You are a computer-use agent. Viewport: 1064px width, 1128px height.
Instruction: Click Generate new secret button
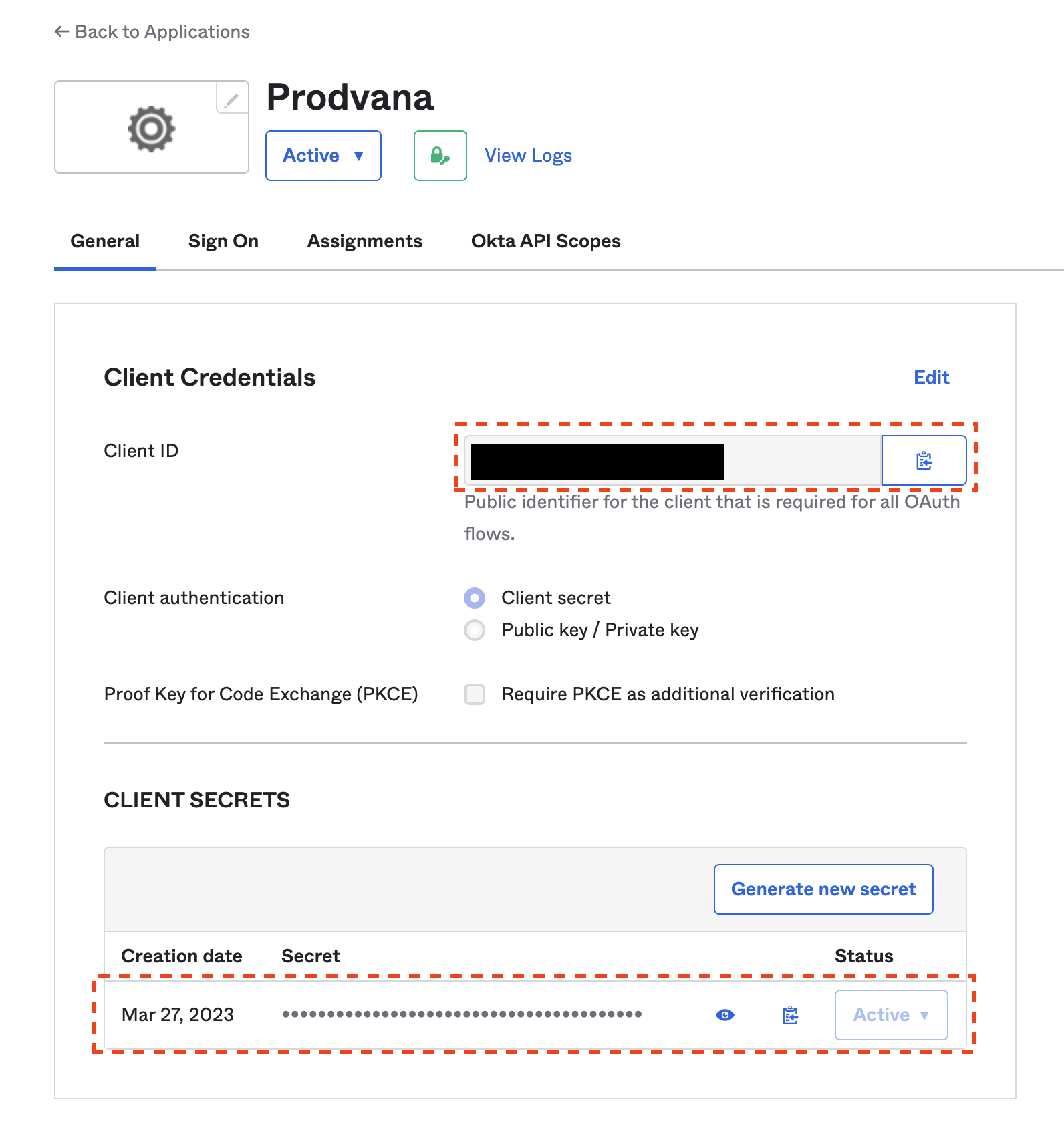[x=823, y=889]
